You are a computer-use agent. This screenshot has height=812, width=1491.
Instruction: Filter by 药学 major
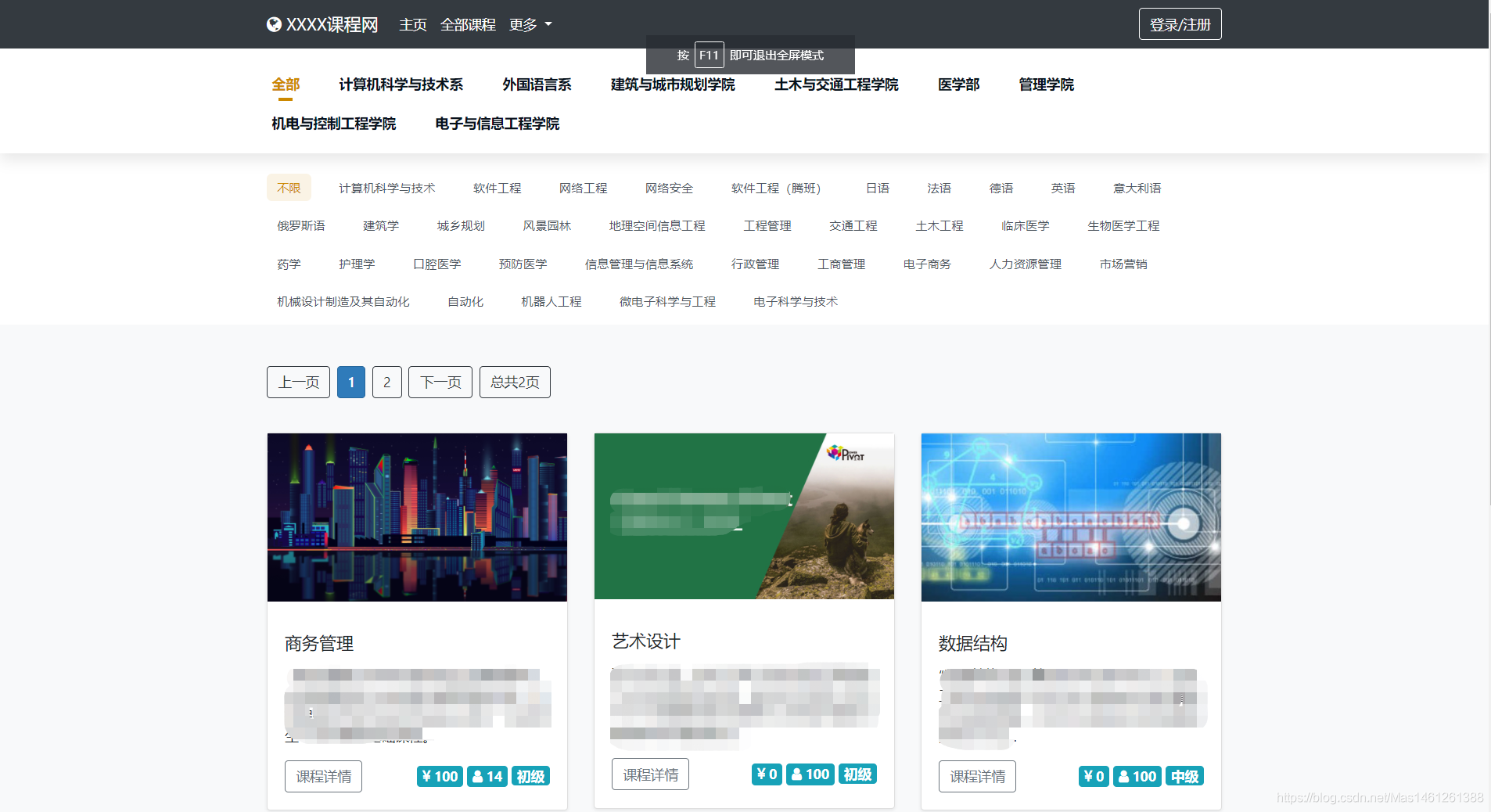tap(289, 264)
